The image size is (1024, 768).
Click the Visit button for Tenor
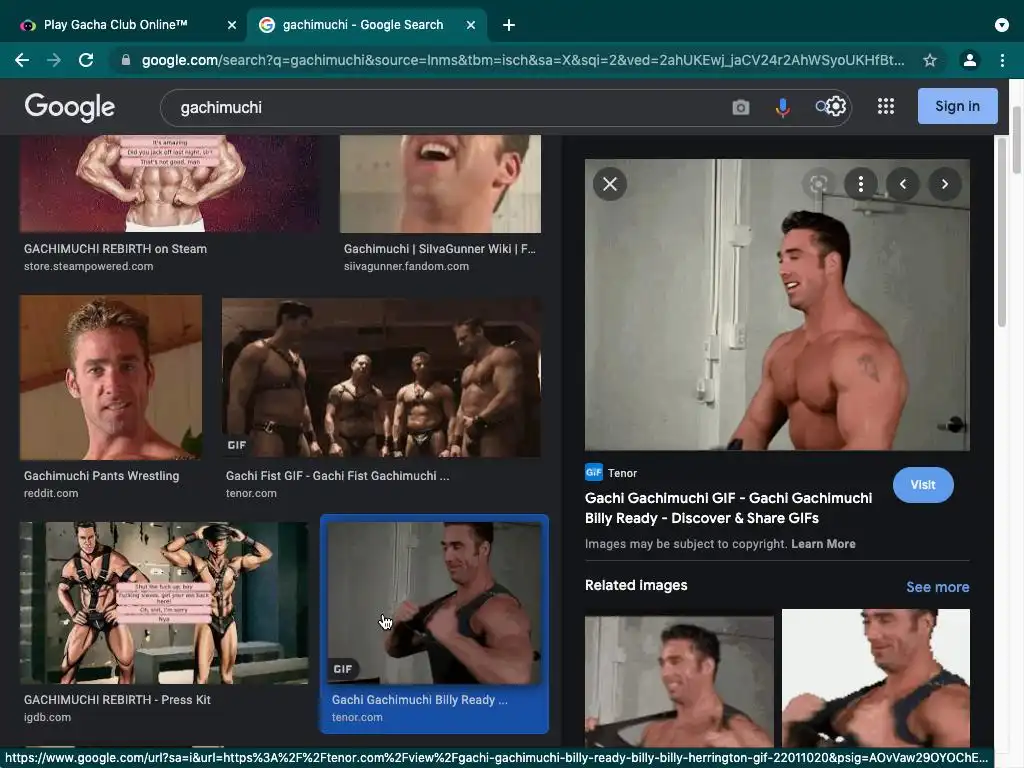click(x=923, y=485)
